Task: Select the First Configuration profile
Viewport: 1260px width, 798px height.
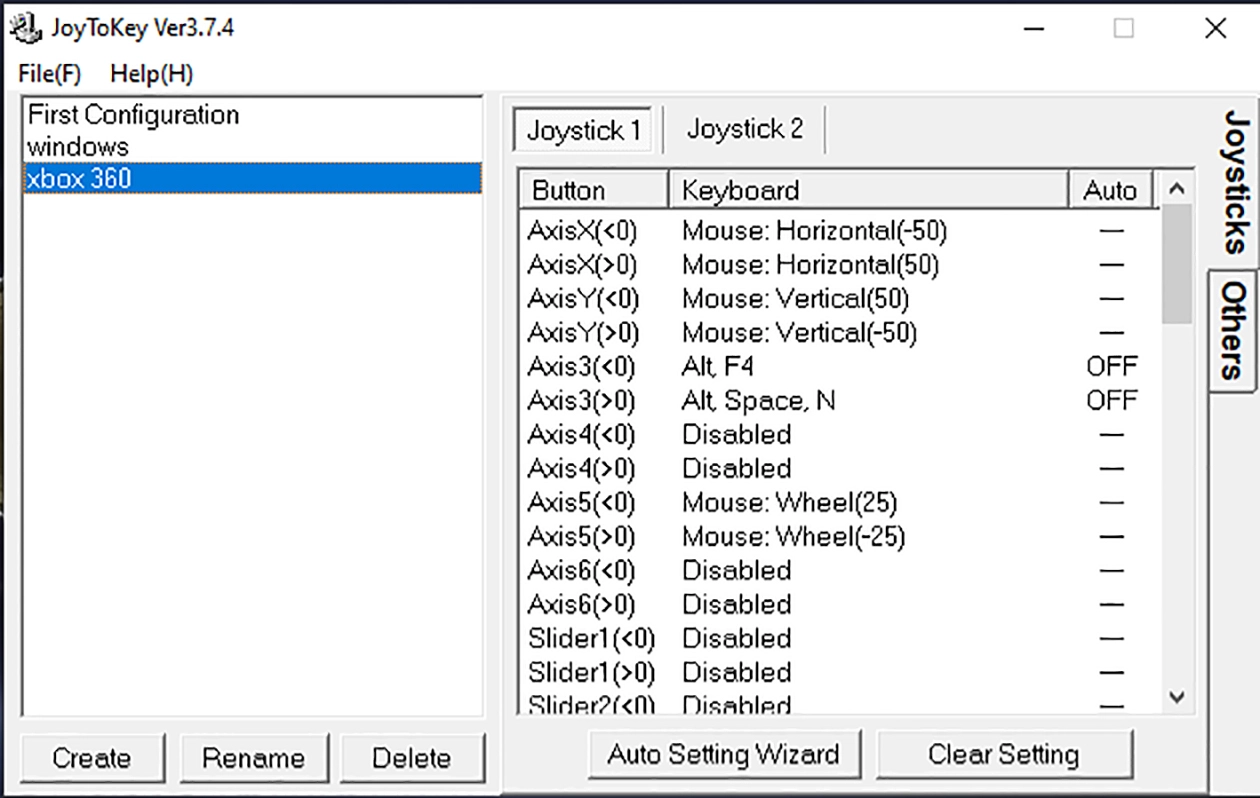Action: [x=252, y=115]
